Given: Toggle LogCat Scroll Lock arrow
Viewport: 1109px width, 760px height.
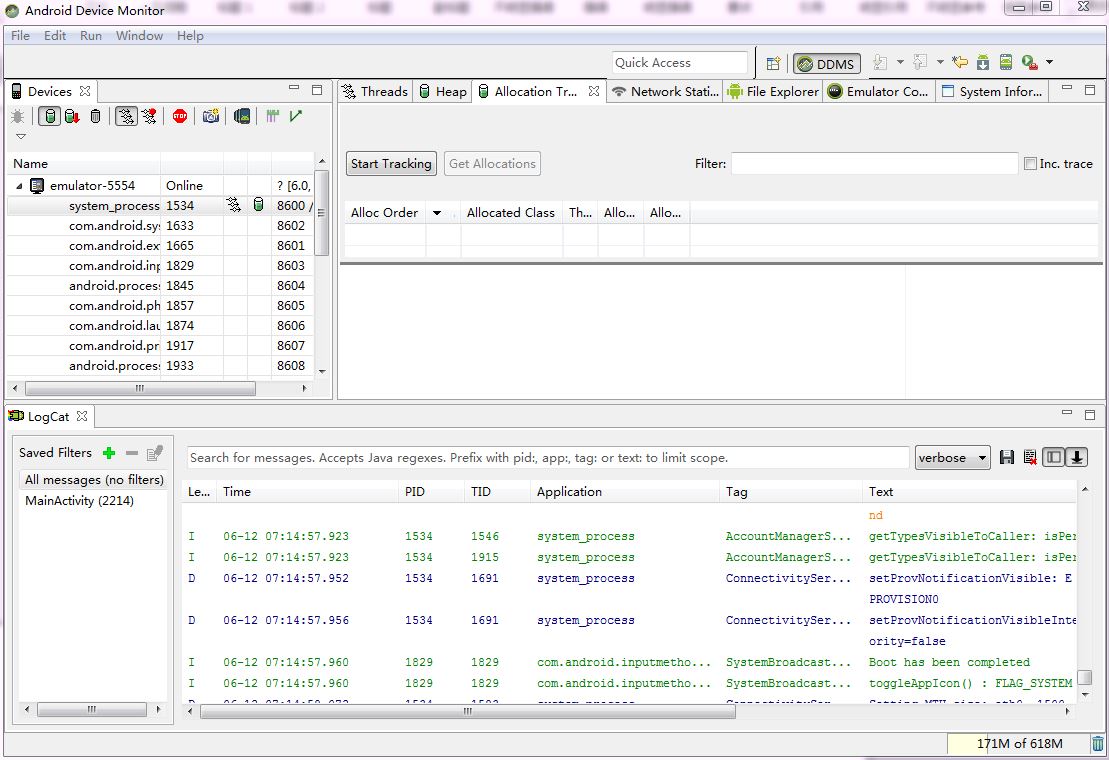Looking at the screenshot, I should [1076, 457].
